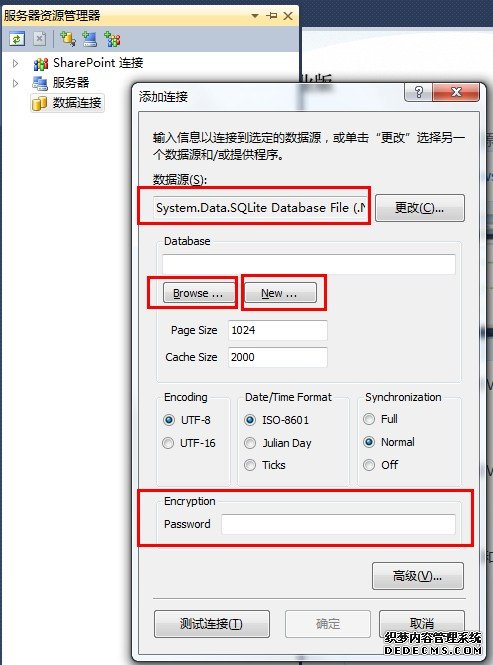Screen dimensions: 493x665
Task: Expand the SharePoint 连接 tree node
Action: point(16,64)
